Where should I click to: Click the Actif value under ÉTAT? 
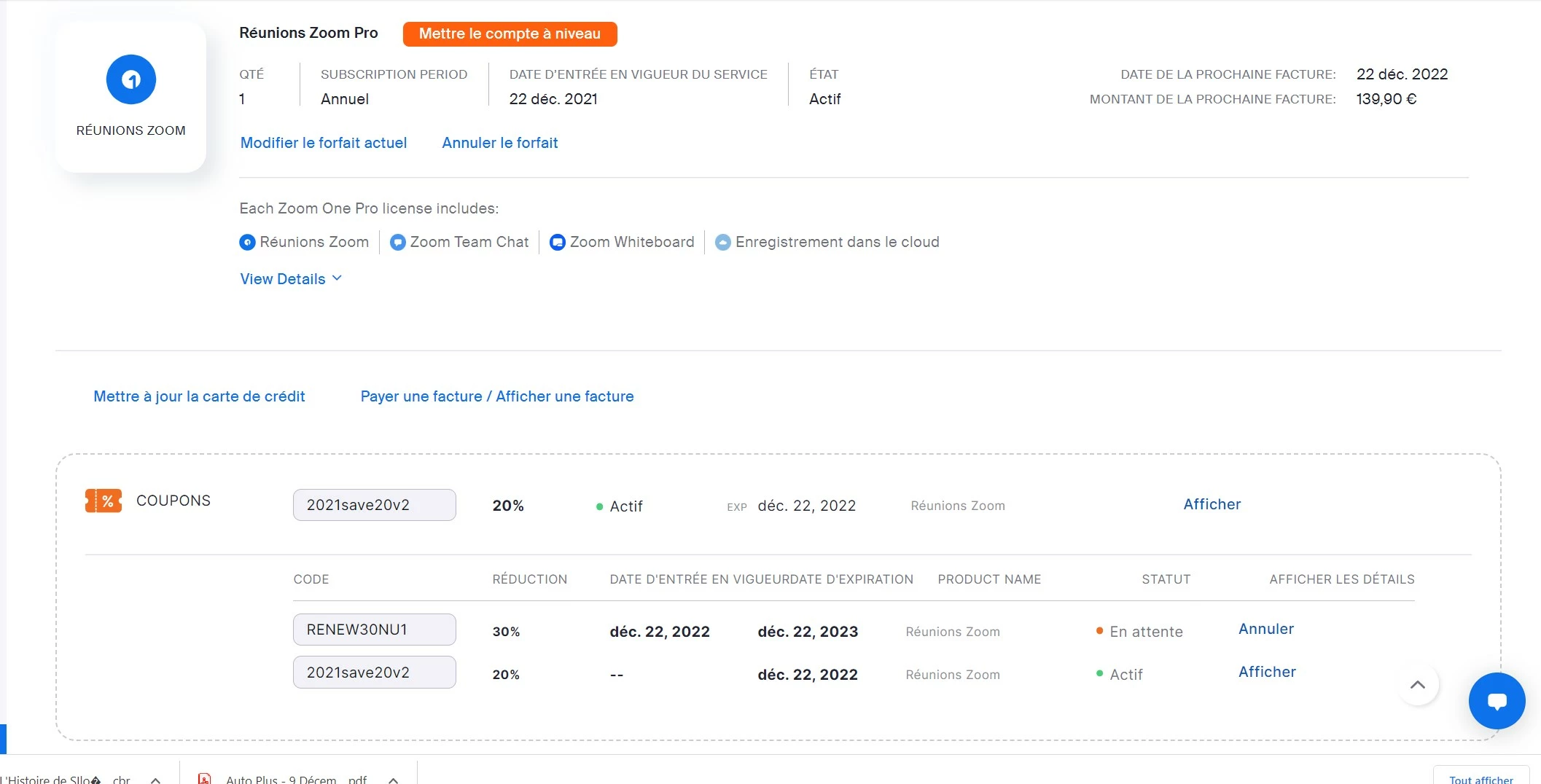(x=825, y=99)
